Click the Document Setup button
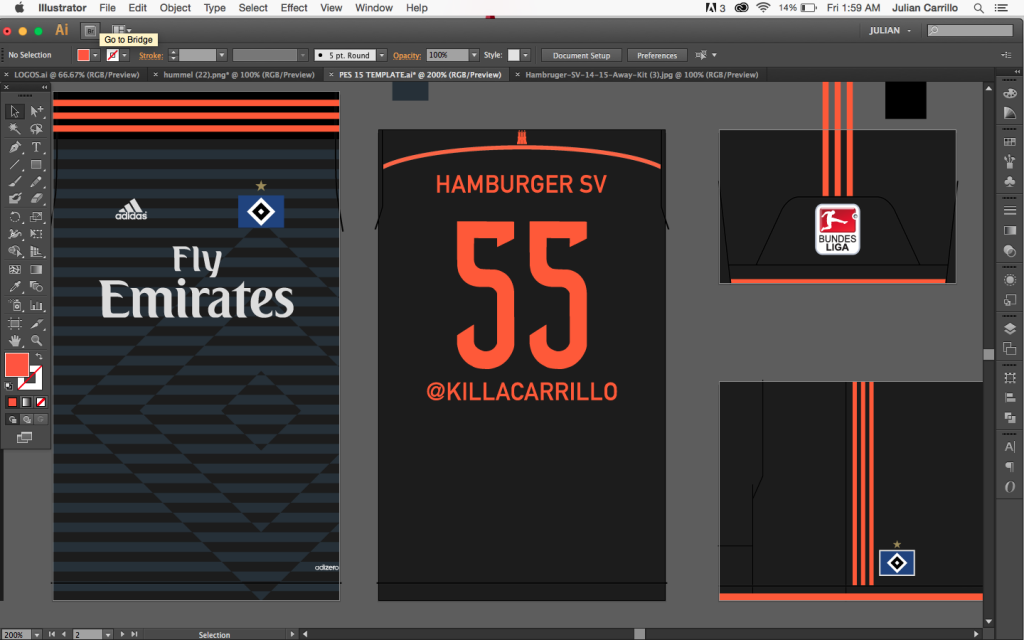Viewport: 1024px width, 640px height. pos(581,56)
